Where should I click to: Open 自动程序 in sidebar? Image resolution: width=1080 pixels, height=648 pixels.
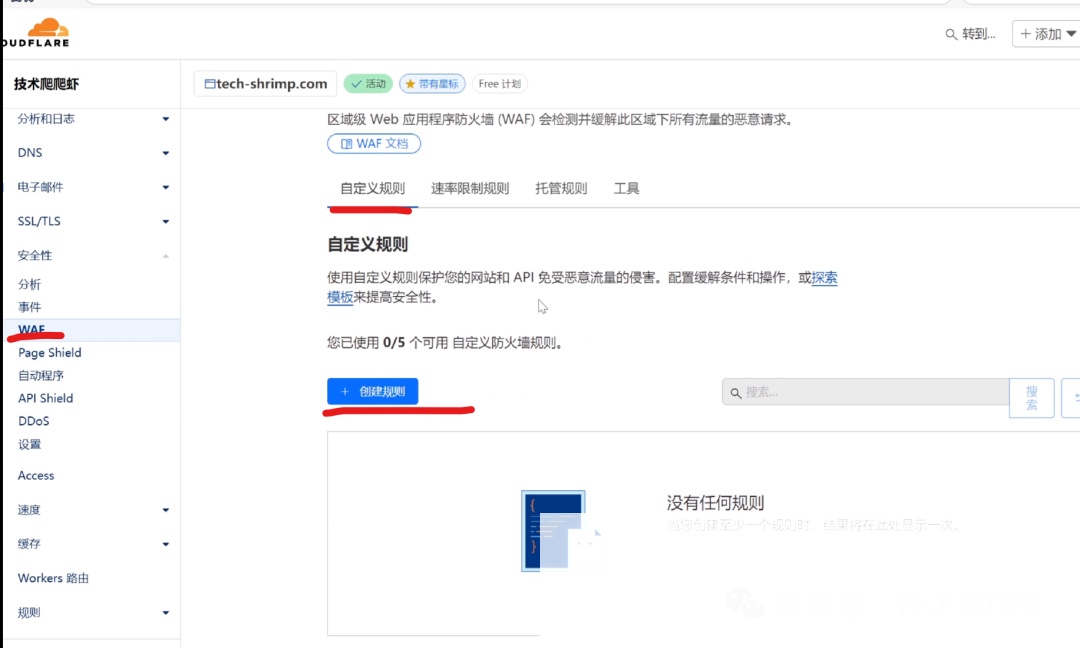pyautogui.click(x=41, y=375)
